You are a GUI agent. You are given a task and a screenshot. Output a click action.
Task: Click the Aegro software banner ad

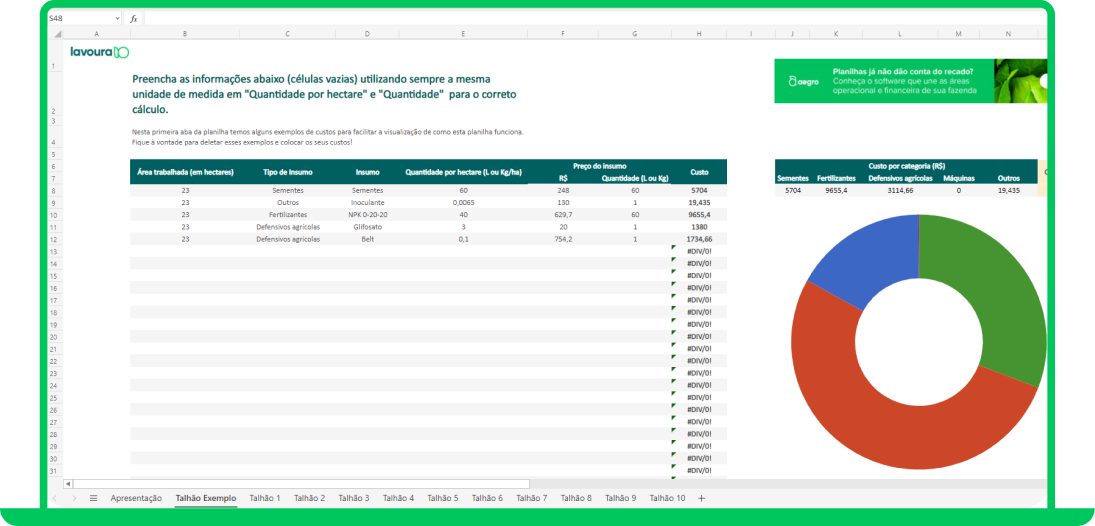point(911,81)
